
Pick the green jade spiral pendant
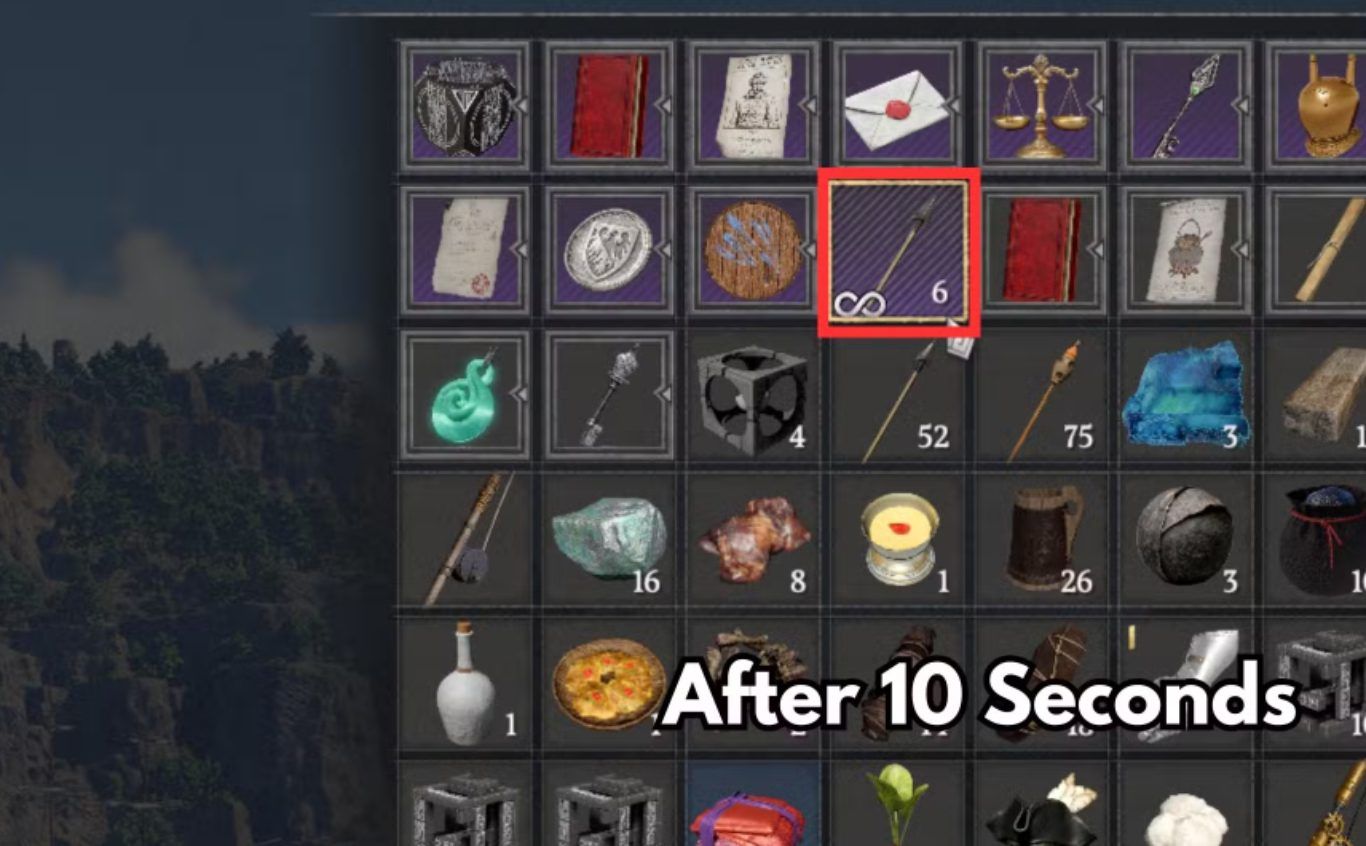(465, 395)
